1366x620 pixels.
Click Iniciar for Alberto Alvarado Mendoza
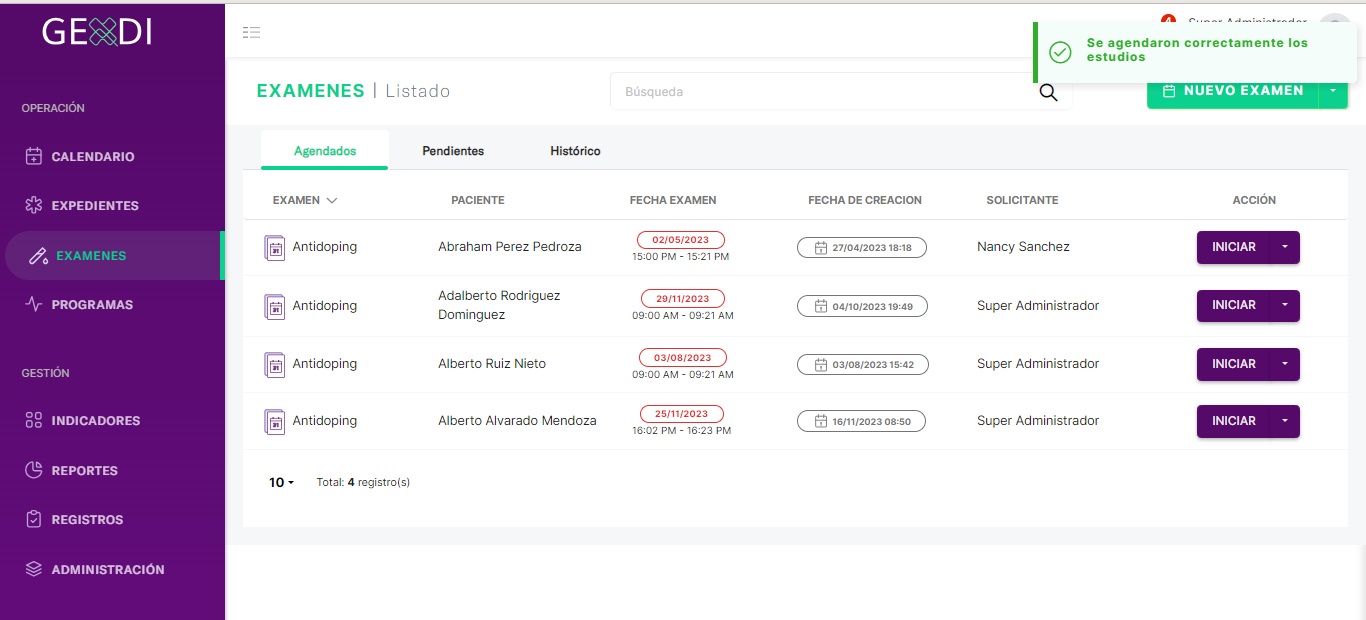(1234, 421)
